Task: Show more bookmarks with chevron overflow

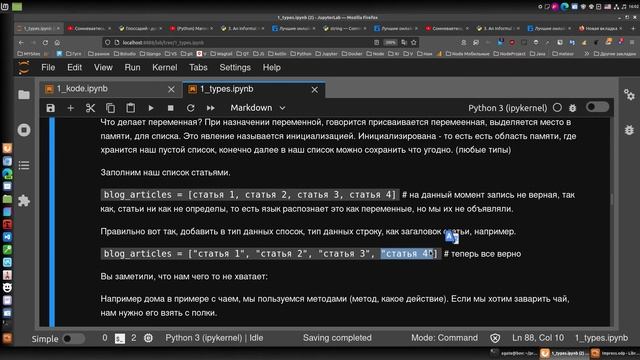Action: tap(587, 53)
